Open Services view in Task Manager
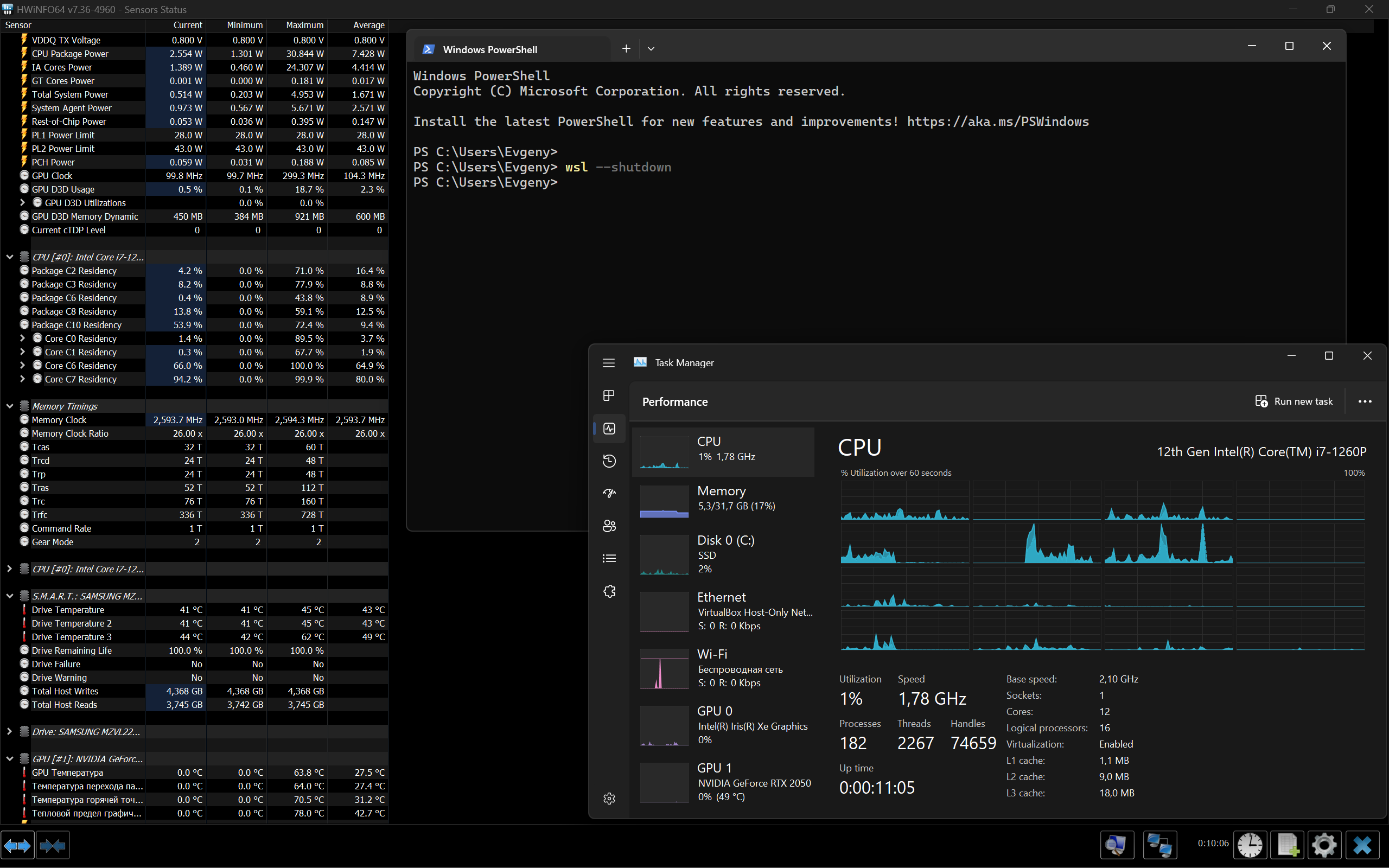Viewport: 1389px width, 868px height. pos(608,591)
